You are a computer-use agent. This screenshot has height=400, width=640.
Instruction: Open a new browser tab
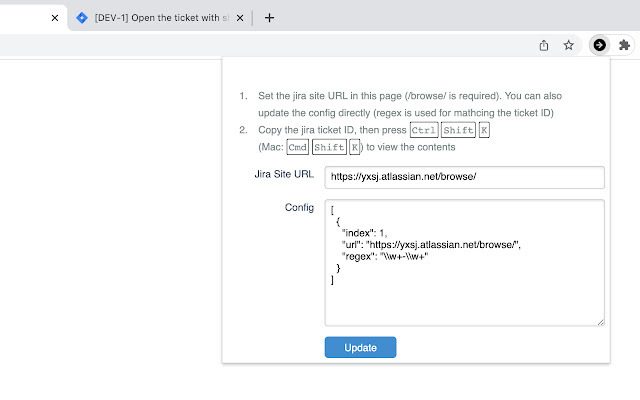pos(269,18)
